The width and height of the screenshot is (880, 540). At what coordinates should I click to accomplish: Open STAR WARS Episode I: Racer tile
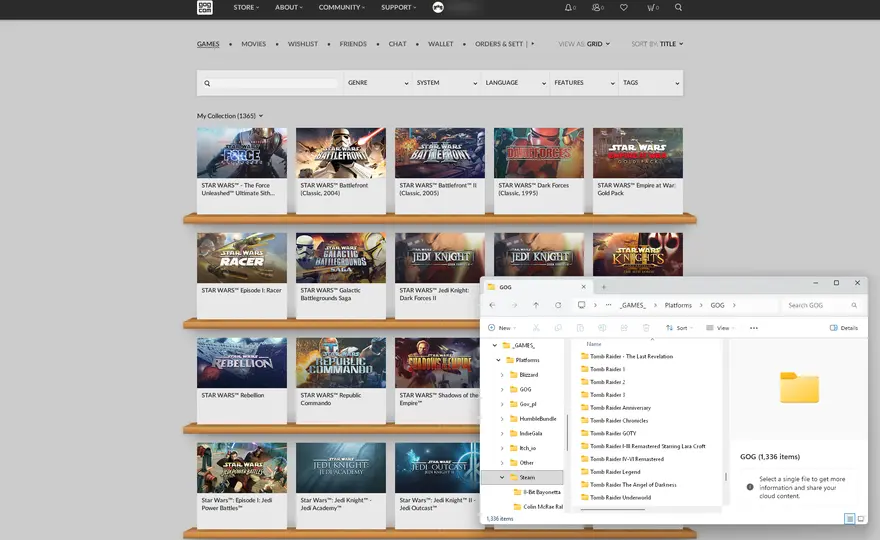click(x=242, y=274)
